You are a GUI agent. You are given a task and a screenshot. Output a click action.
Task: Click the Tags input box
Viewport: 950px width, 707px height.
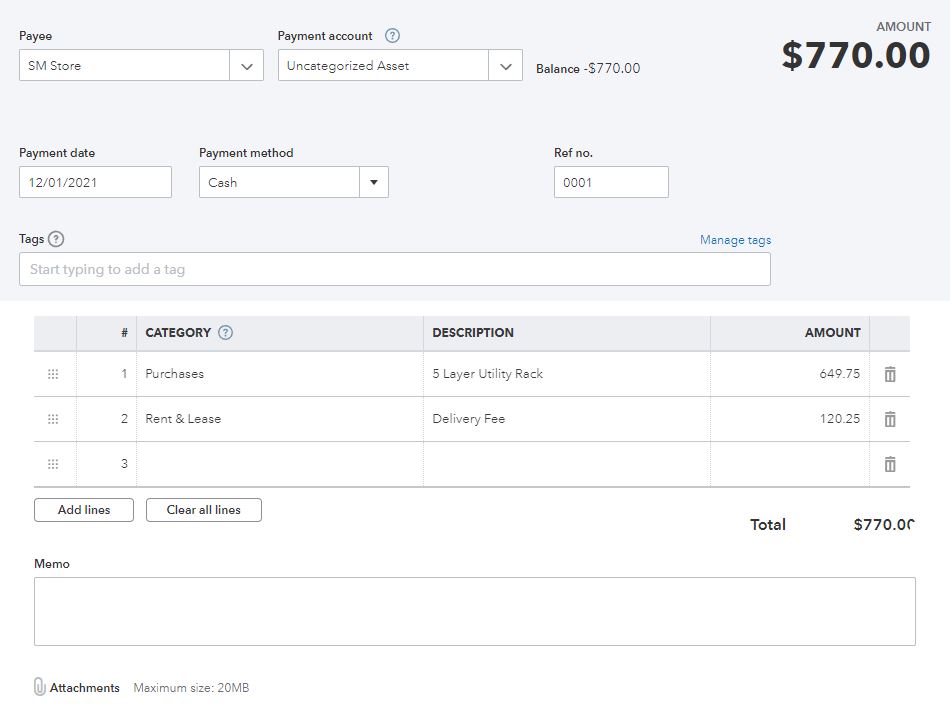coord(394,269)
